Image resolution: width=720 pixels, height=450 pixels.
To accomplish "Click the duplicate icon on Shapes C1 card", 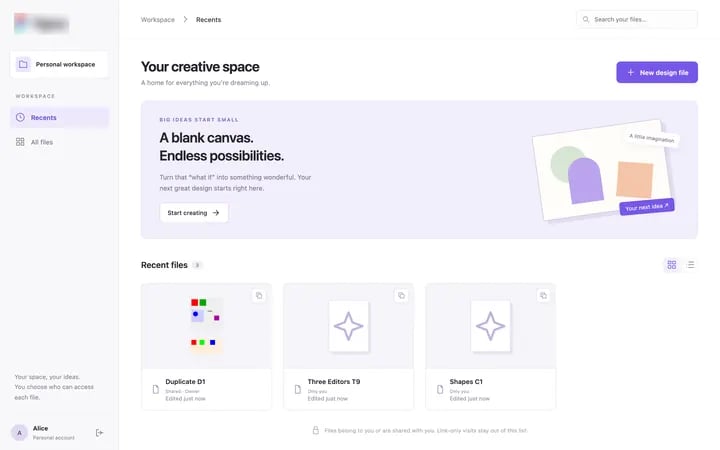I will (543, 295).
